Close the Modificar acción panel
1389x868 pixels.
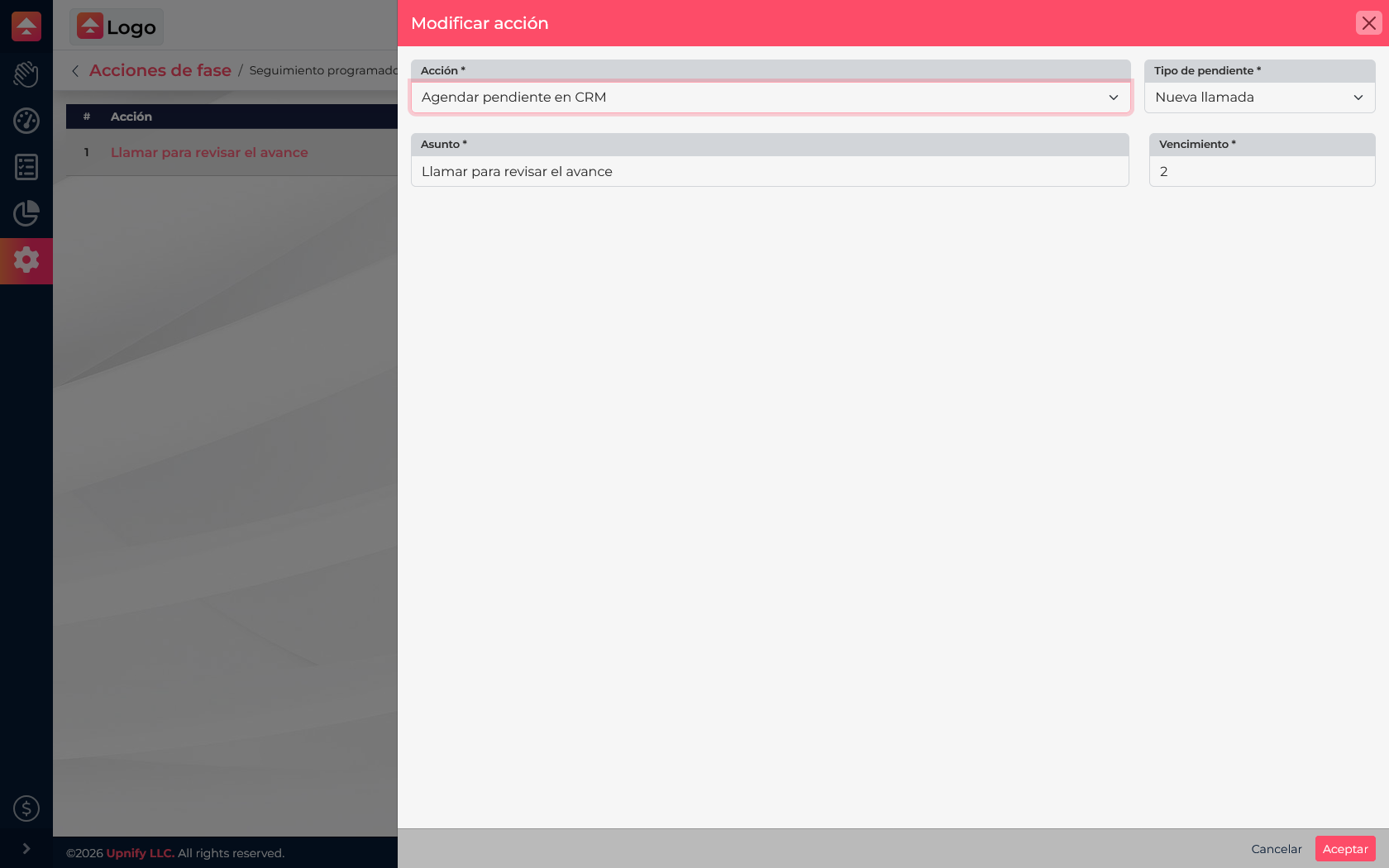(1369, 23)
